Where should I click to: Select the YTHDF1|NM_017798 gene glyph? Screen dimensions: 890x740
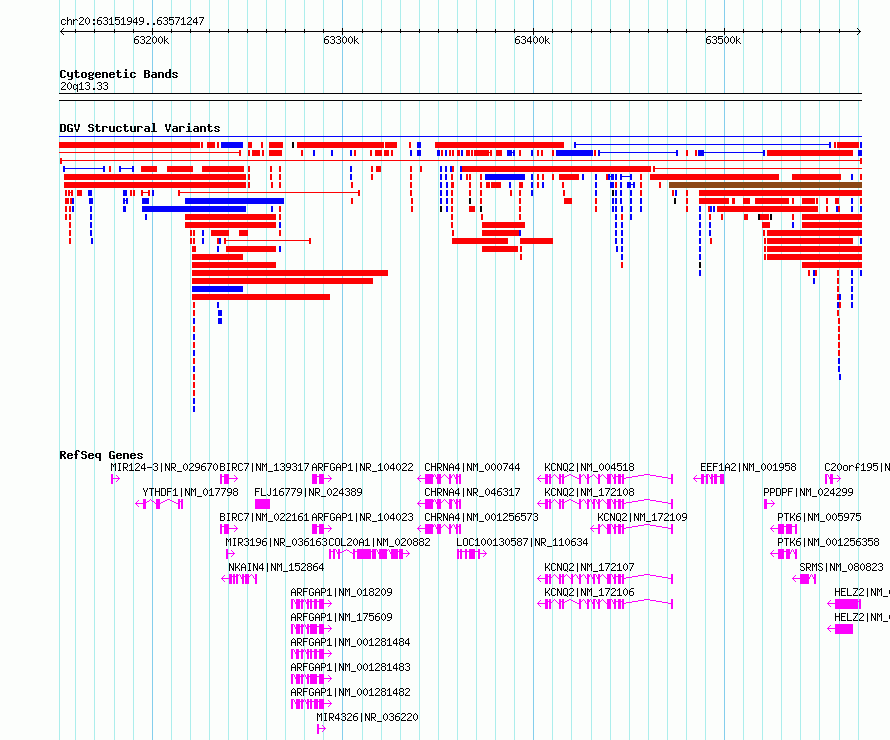click(159, 504)
